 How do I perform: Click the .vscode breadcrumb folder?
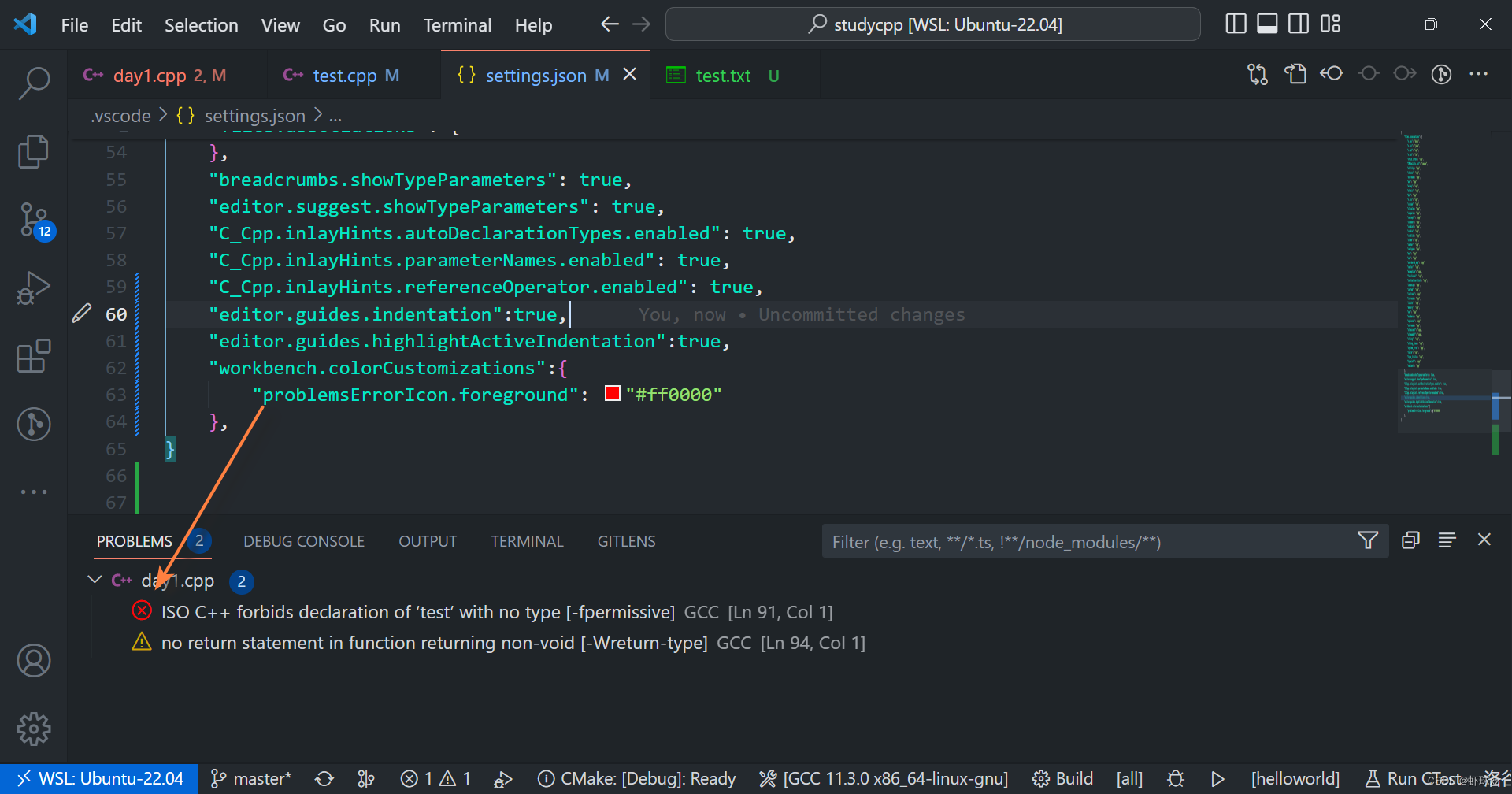120,117
